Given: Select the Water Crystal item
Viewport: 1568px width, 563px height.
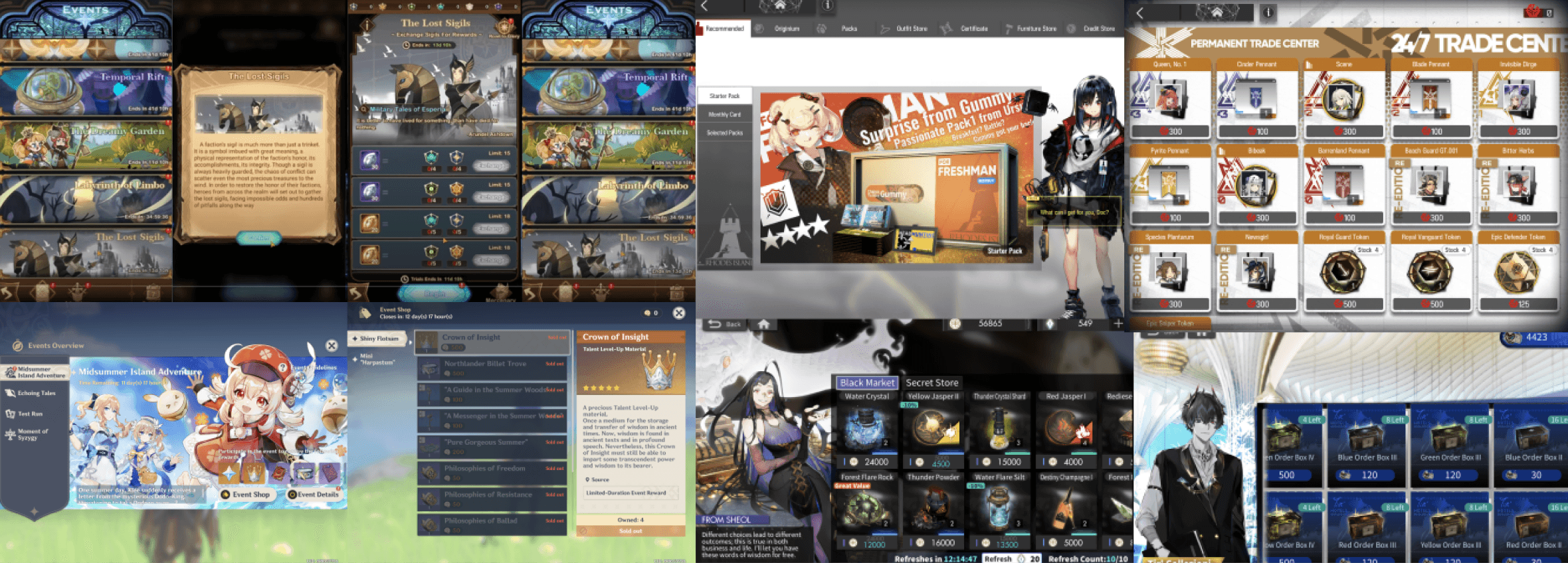Looking at the screenshot, I should [866, 430].
